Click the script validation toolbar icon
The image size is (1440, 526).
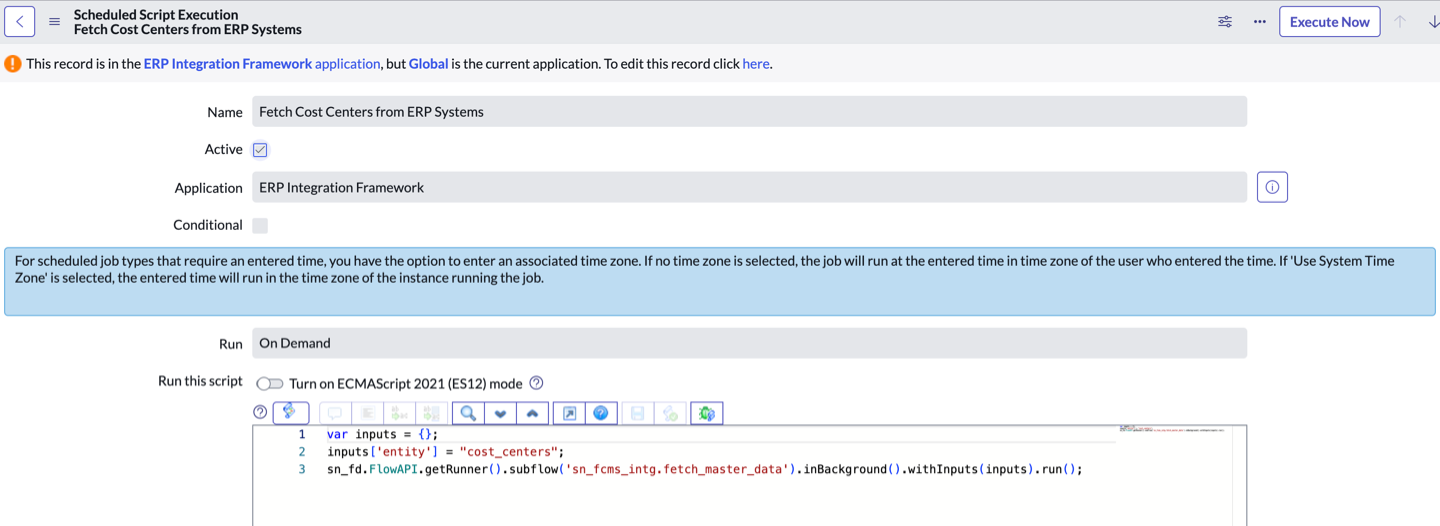point(670,413)
